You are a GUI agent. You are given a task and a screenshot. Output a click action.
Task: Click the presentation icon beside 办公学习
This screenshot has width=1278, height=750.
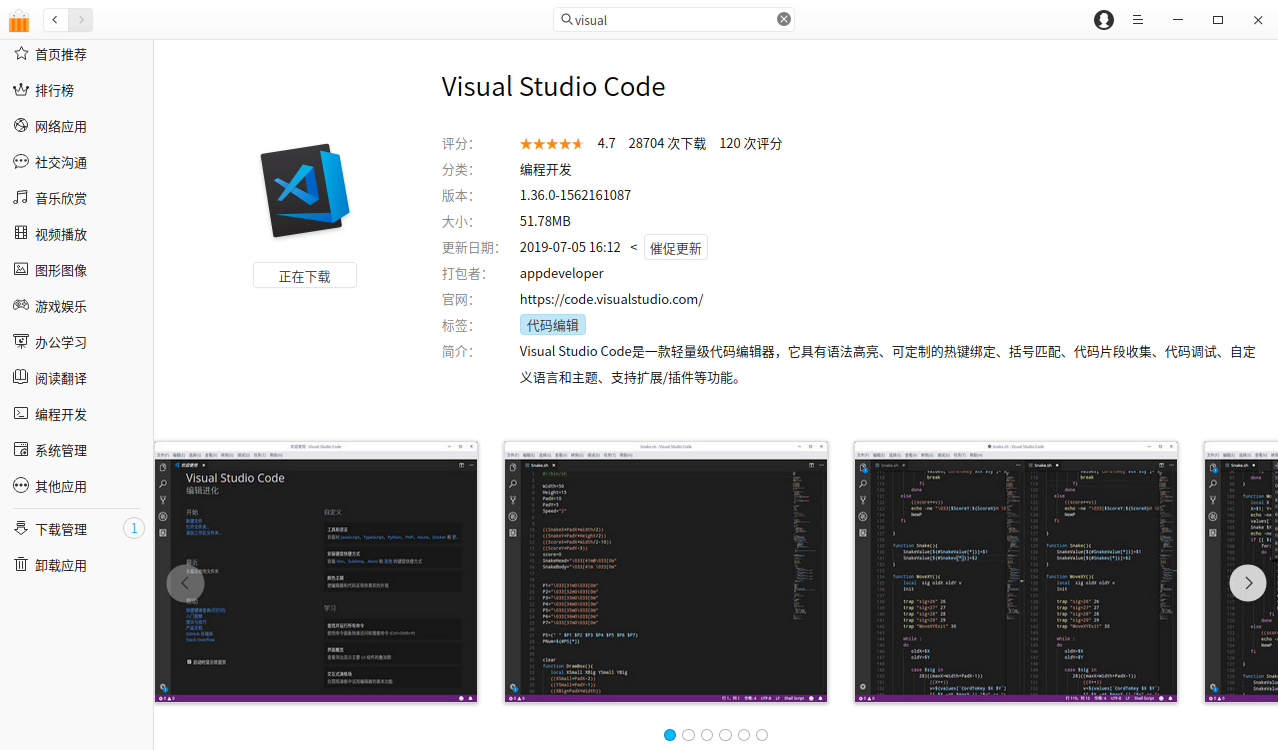pos(21,342)
